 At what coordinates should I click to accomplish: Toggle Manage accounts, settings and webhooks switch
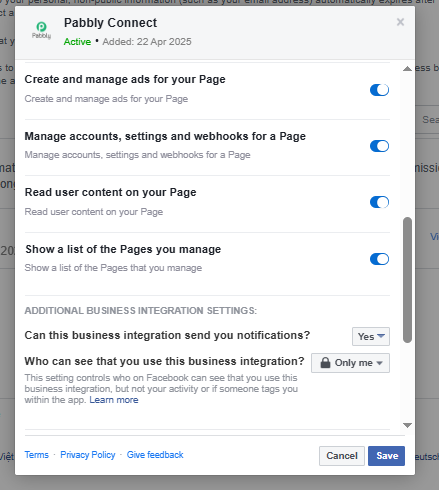coord(379,146)
